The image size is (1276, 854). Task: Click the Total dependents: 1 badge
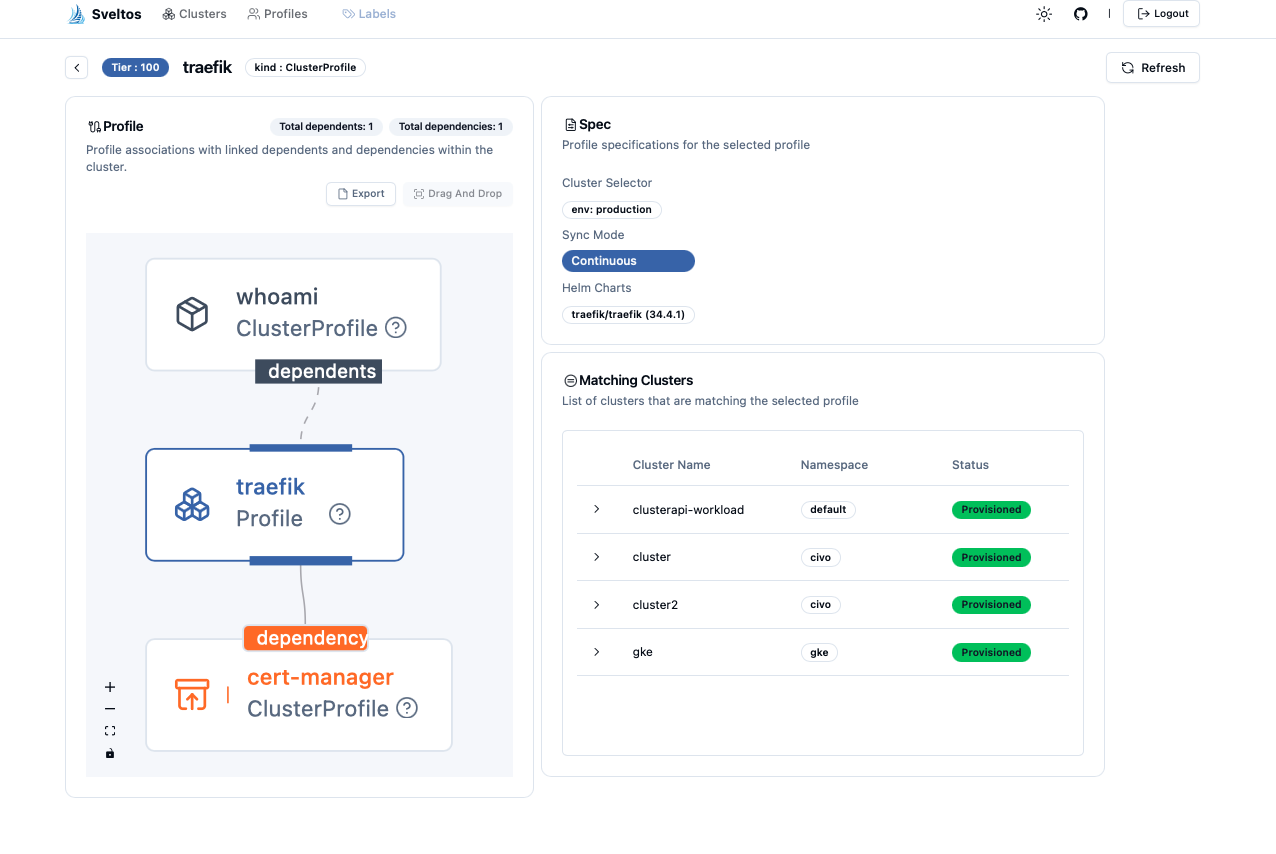click(326, 127)
